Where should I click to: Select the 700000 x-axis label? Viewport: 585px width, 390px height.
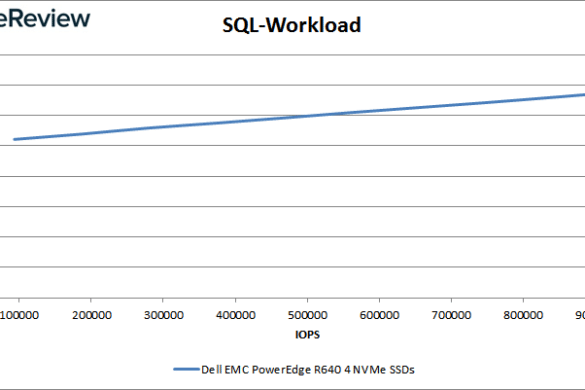coord(451,315)
